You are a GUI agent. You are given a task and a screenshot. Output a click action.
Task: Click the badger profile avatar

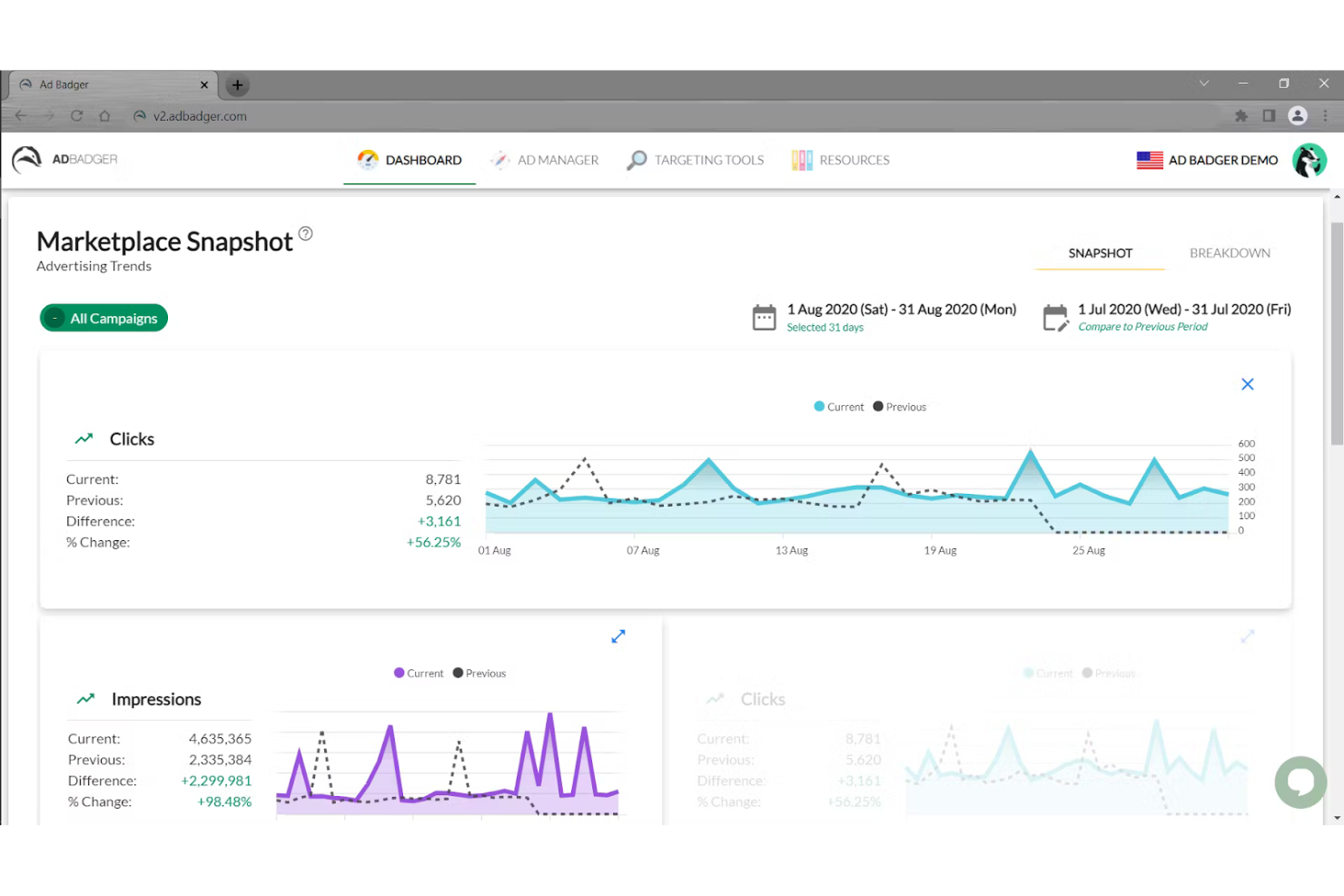pyautogui.click(x=1309, y=161)
